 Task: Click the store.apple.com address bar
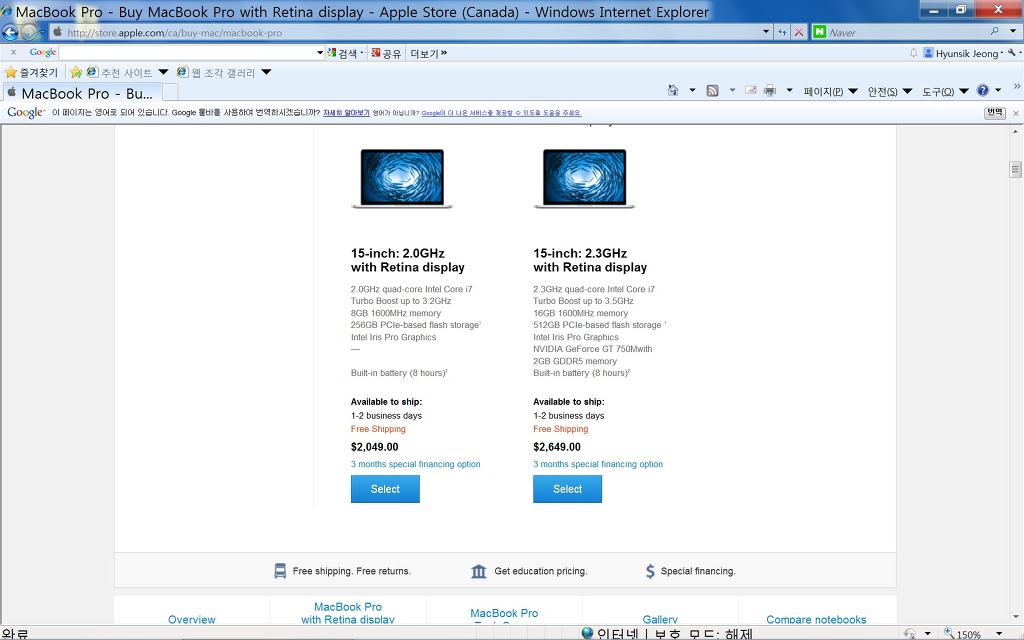pos(406,32)
